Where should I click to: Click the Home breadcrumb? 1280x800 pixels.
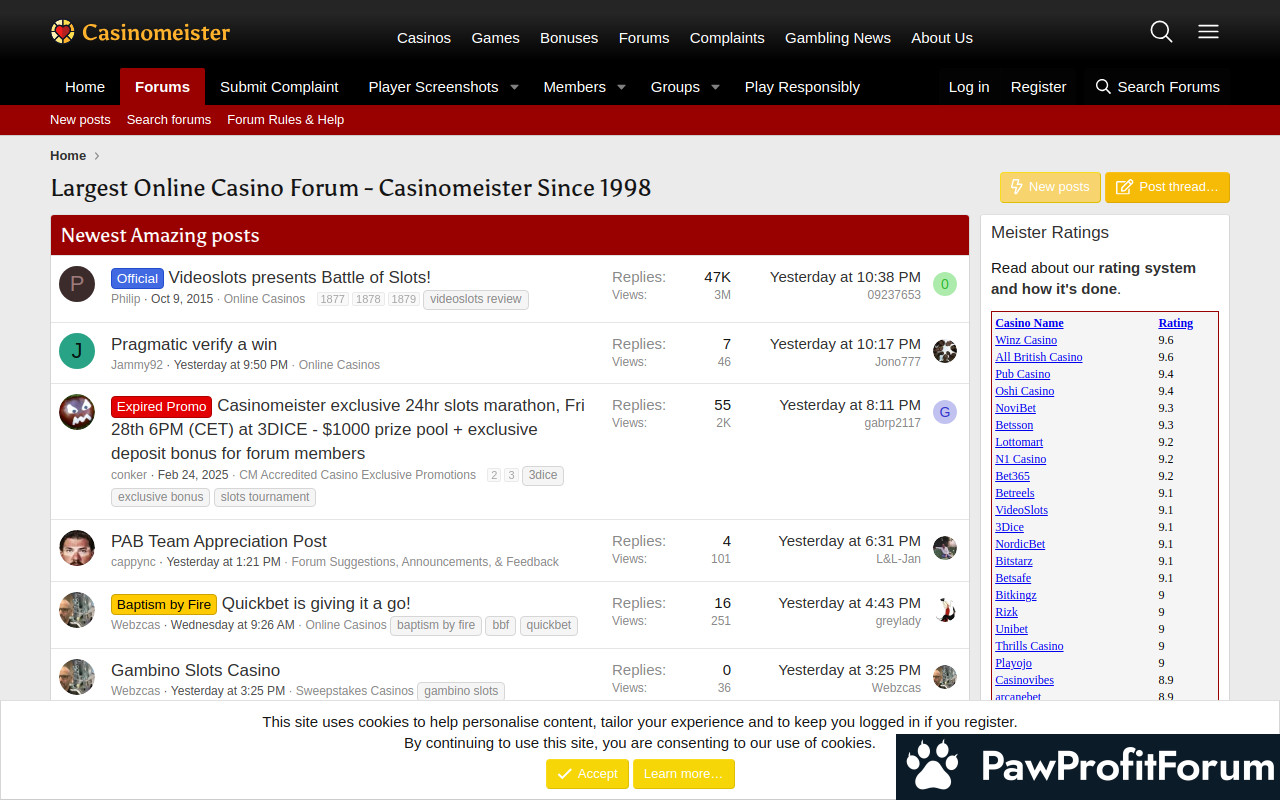(68, 156)
